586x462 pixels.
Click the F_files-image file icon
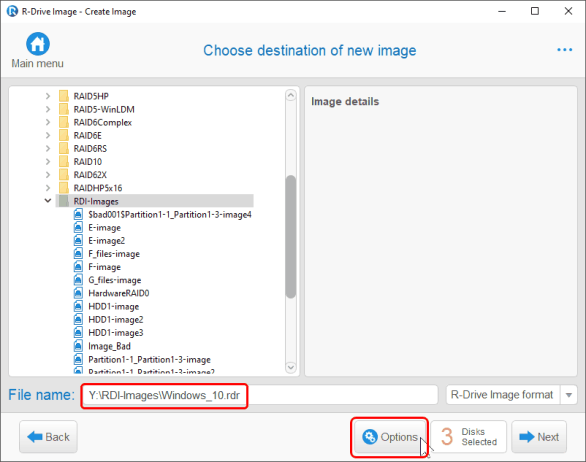[x=78, y=253]
